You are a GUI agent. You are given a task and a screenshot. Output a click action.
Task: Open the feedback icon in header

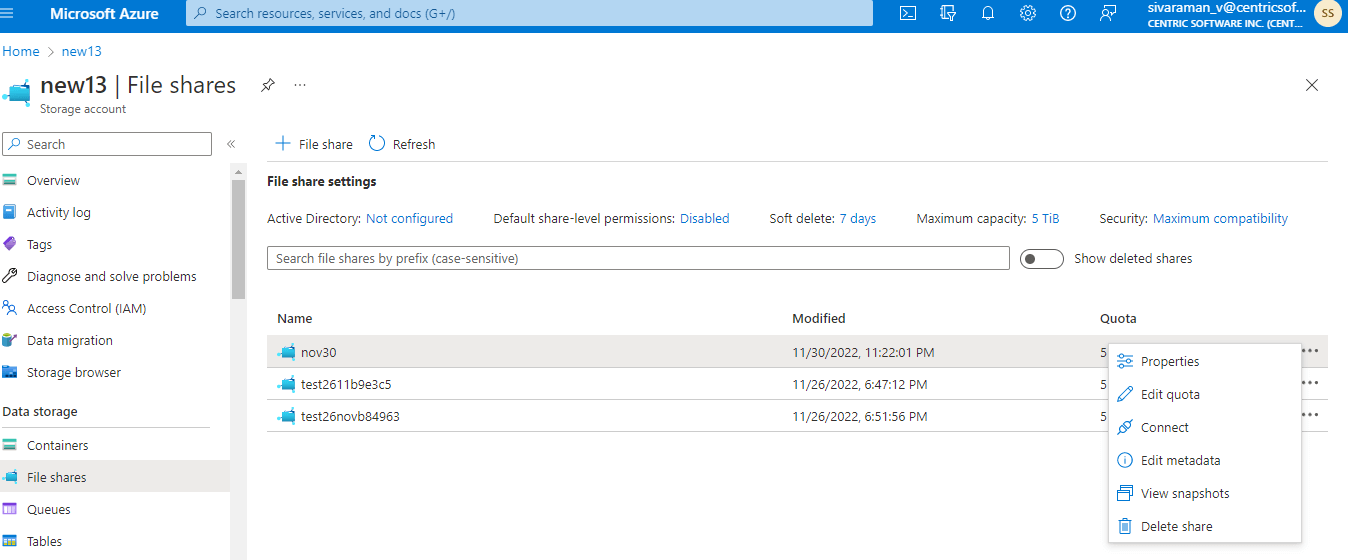point(1107,13)
